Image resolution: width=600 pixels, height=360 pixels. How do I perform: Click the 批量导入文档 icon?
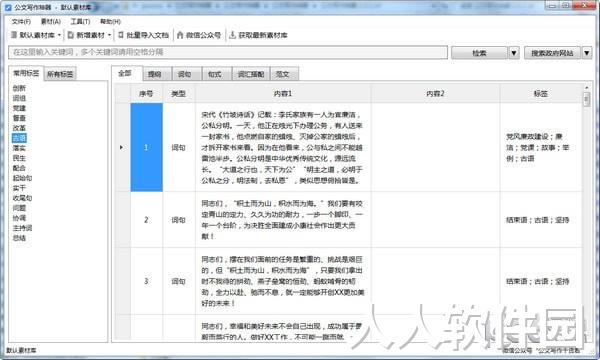121,35
